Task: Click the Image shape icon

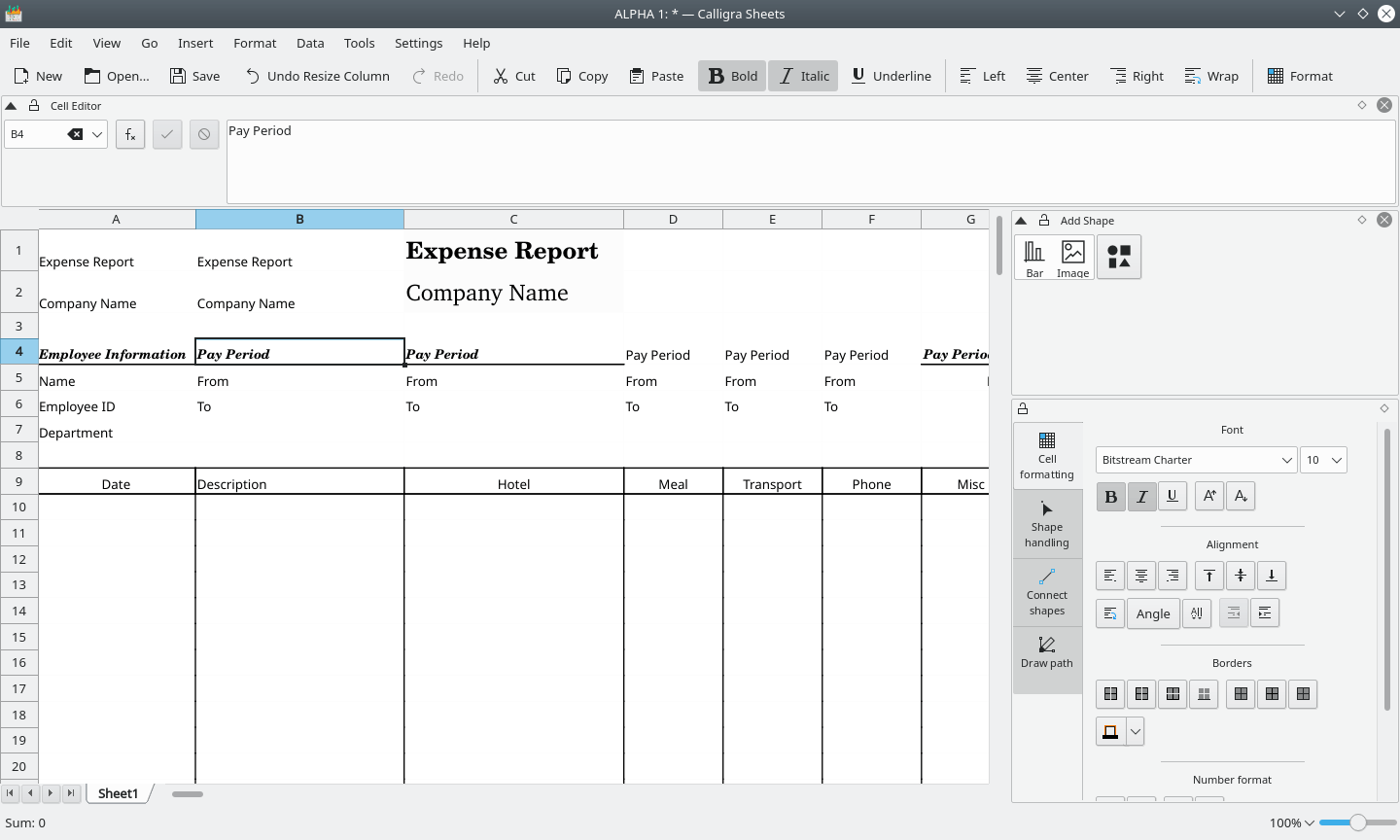Action: [x=1072, y=258]
